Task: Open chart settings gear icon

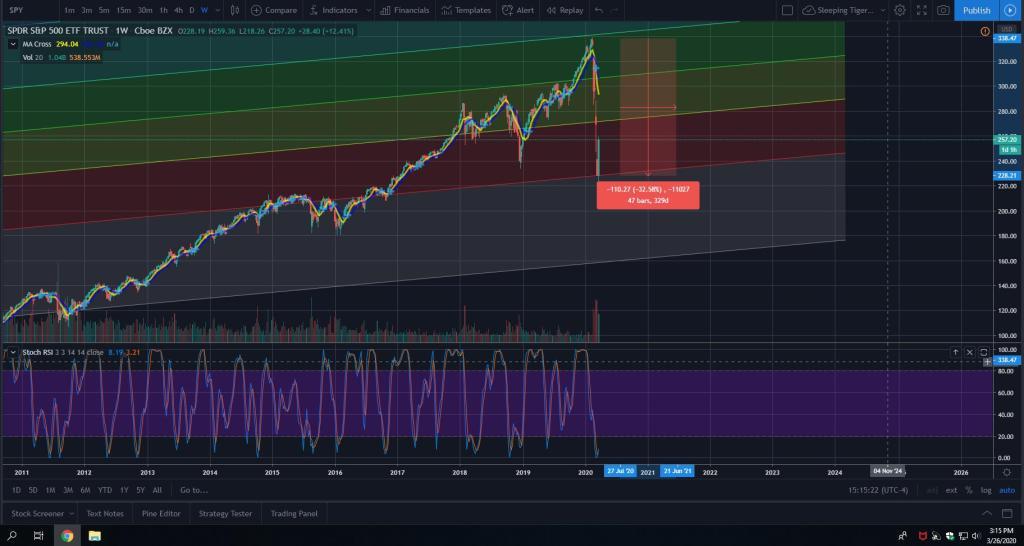Action: coord(900,10)
